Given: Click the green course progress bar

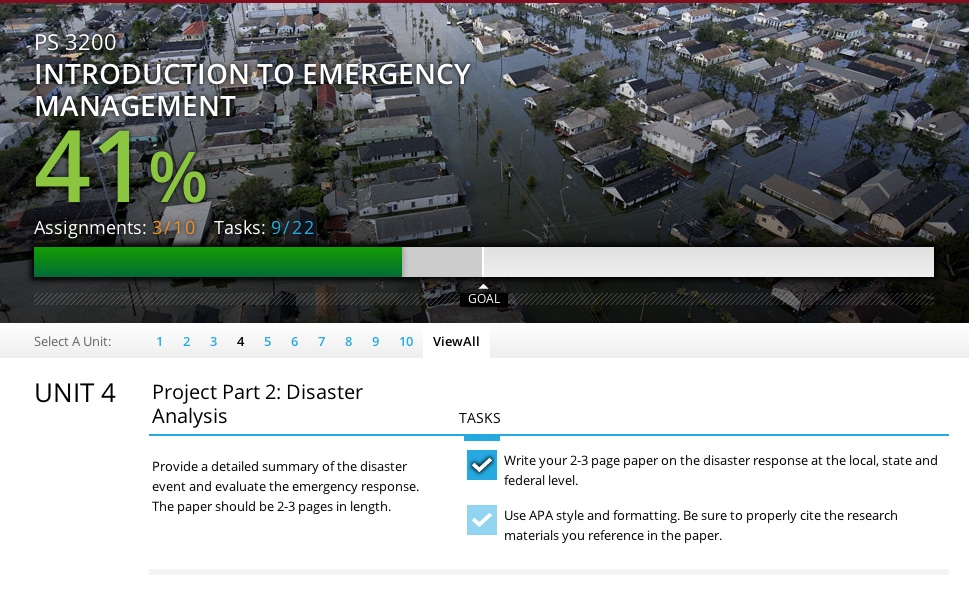Looking at the screenshot, I should pos(218,262).
